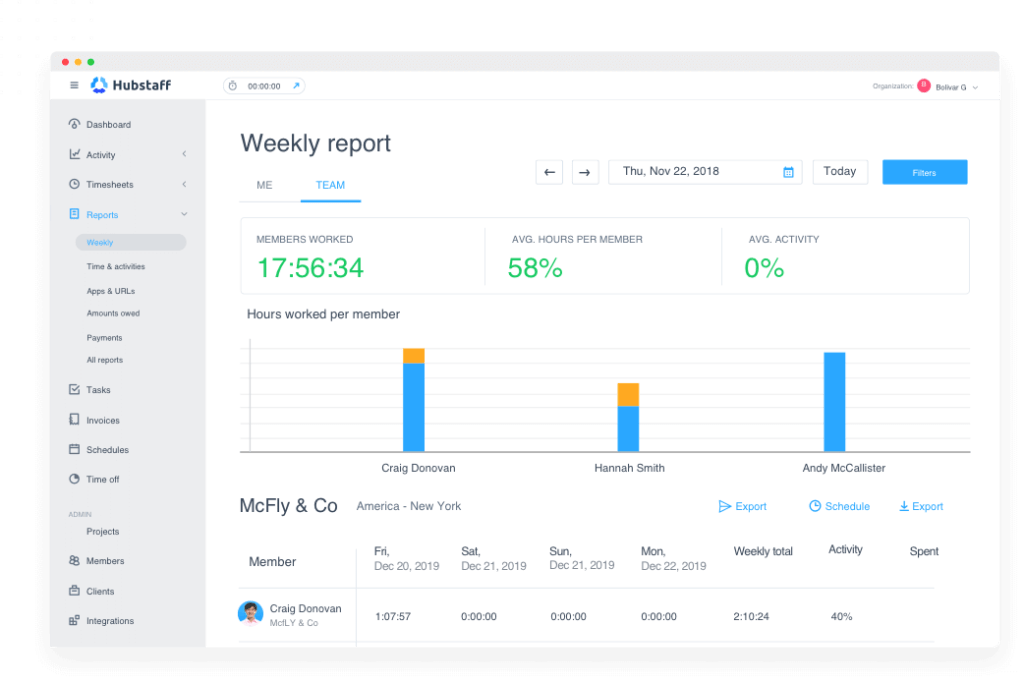Click the Tasks checkbox icon
Screen dimensions: 1024x683
[x=74, y=389]
